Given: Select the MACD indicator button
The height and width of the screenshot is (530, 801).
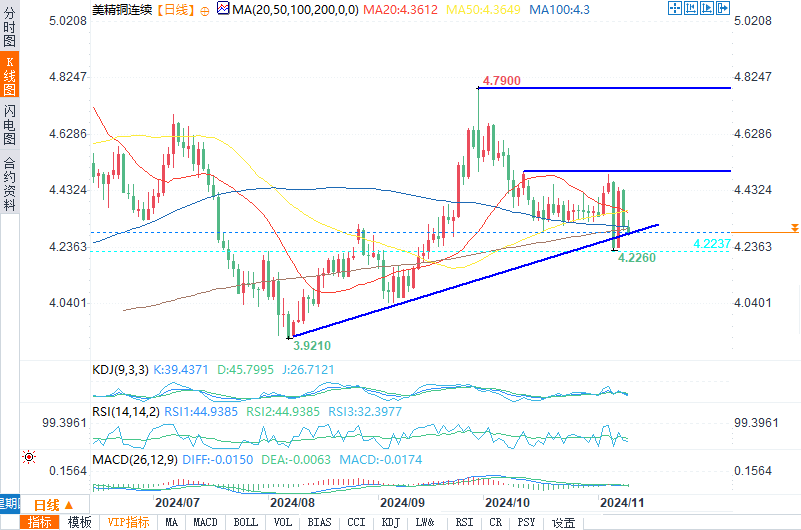Looking at the screenshot, I should pyautogui.click(x=205, y=522).
